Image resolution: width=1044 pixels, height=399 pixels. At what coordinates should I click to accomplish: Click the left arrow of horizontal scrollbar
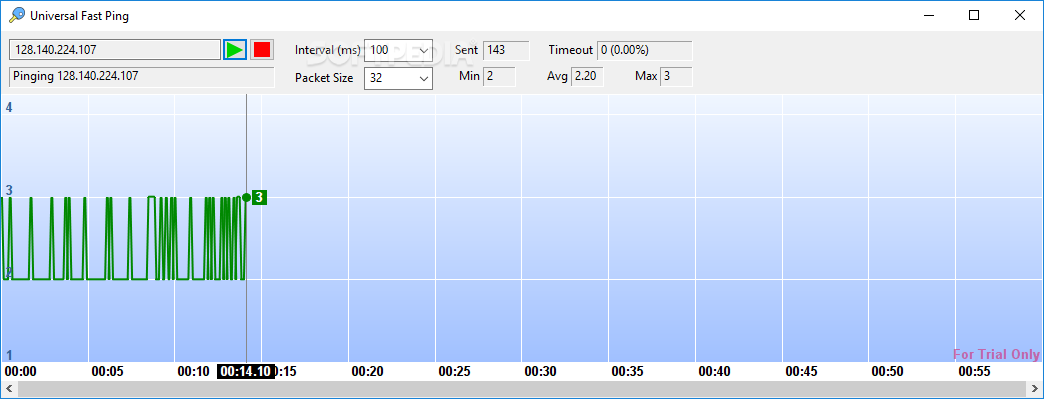[x=8, y=388]
